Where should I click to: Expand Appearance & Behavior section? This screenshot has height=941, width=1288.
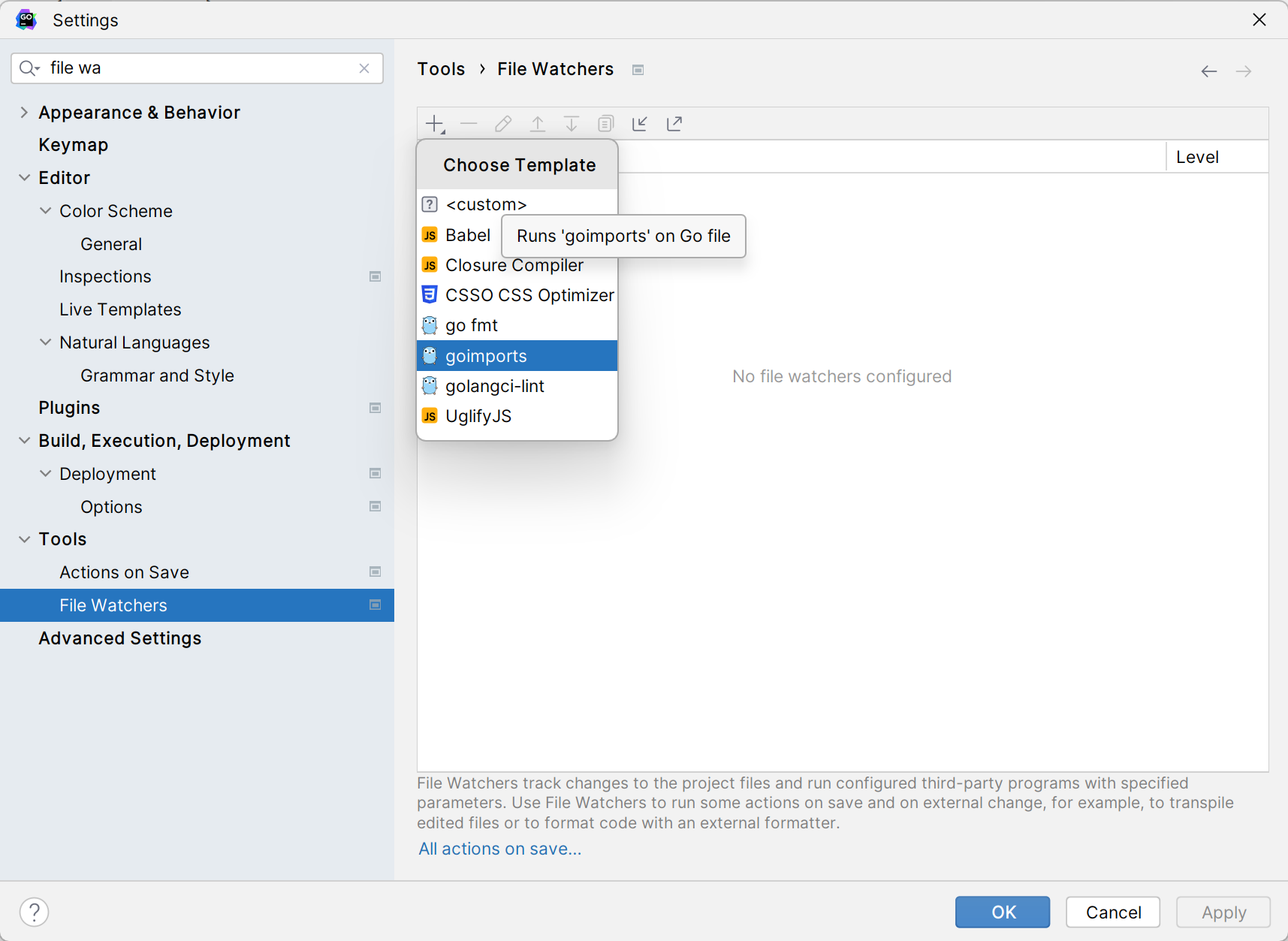click(x=25, y=113)
